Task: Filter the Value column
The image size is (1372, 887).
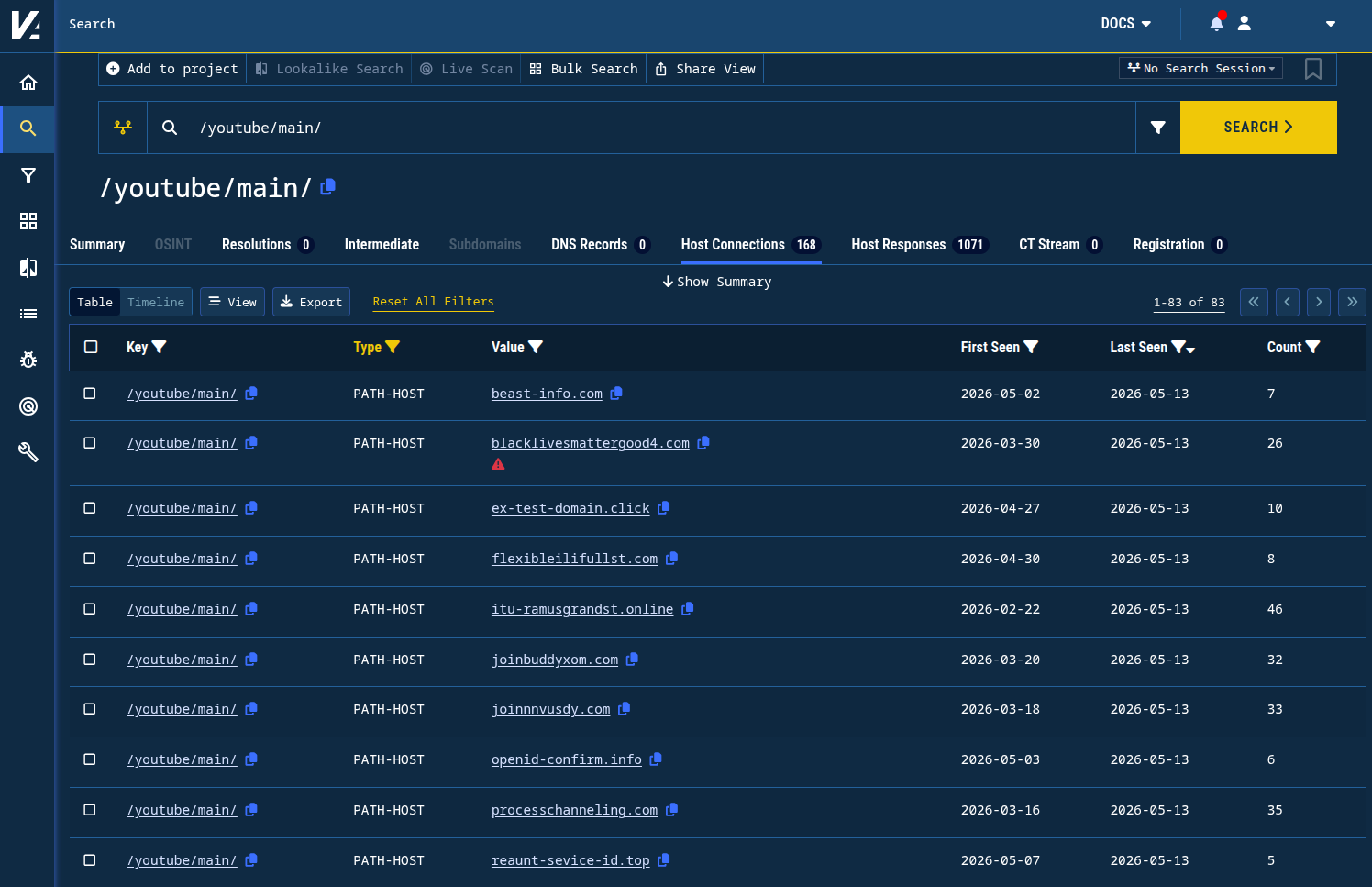Action: tap(536, 347)
